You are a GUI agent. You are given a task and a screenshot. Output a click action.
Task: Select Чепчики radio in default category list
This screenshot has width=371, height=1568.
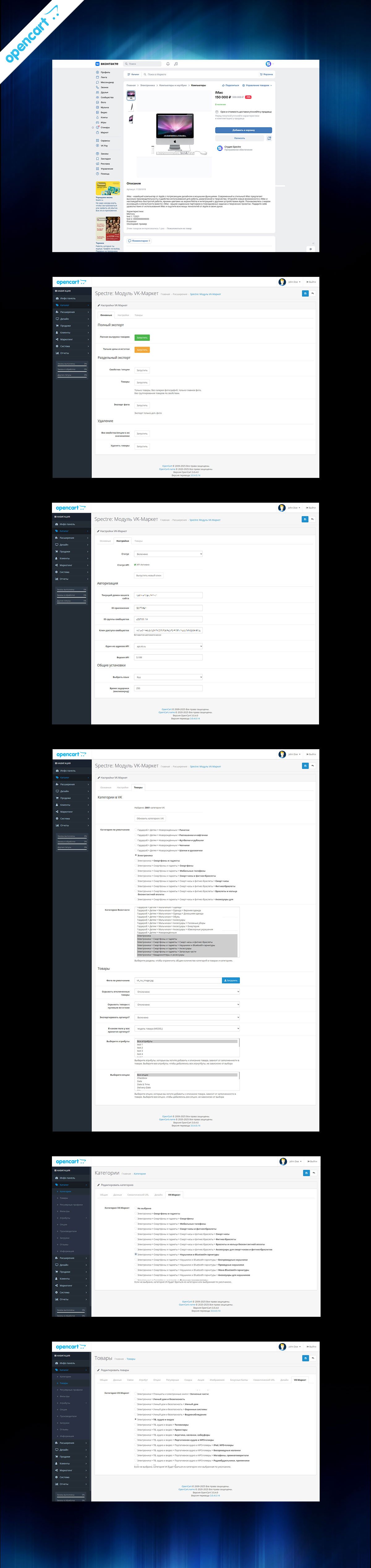(x=136, y=845)
